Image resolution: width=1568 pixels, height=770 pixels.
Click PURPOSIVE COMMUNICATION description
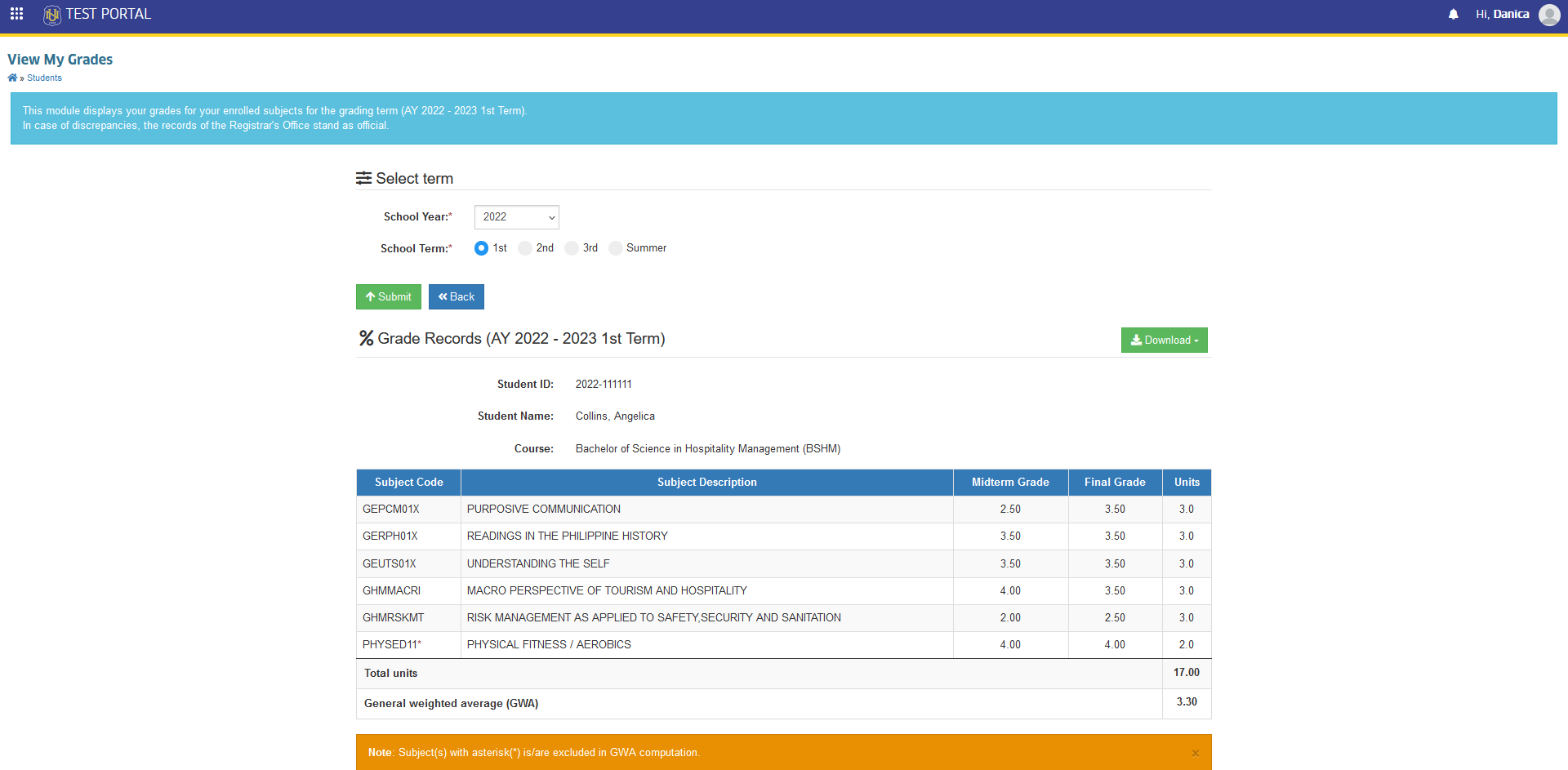click(544, 510)
